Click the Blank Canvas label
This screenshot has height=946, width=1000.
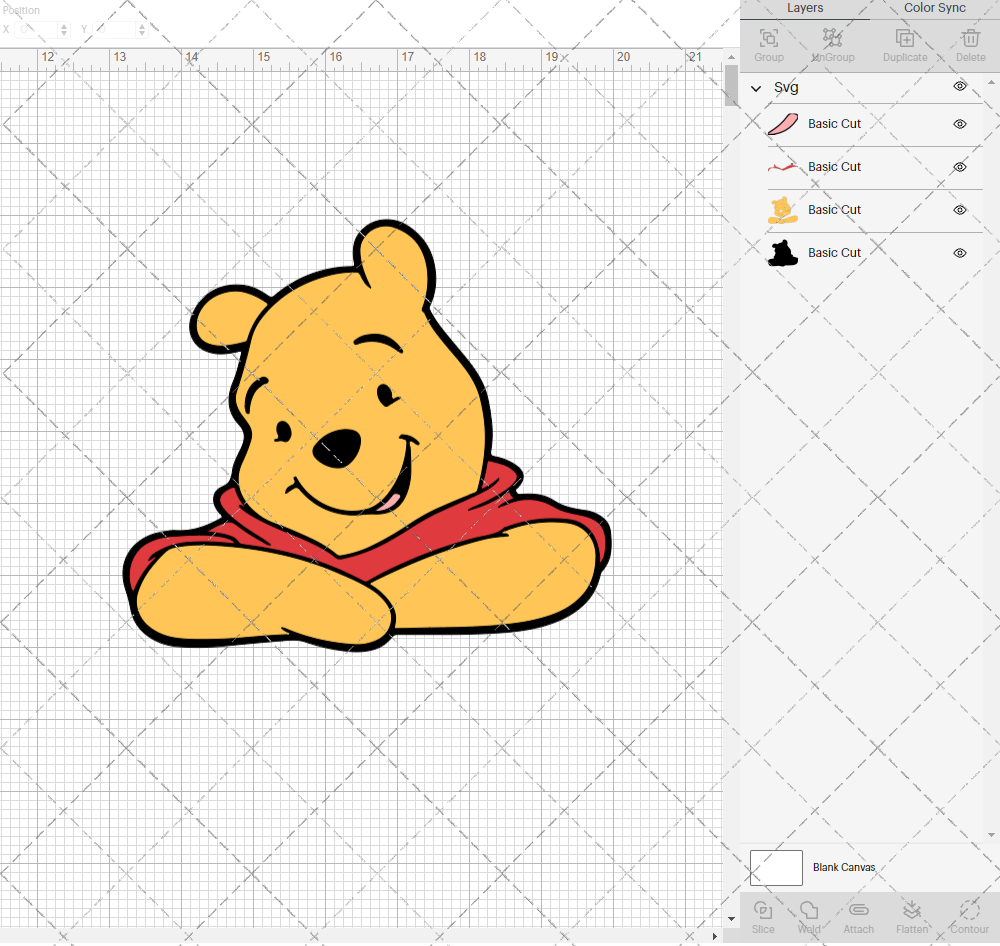click(844, 868)
